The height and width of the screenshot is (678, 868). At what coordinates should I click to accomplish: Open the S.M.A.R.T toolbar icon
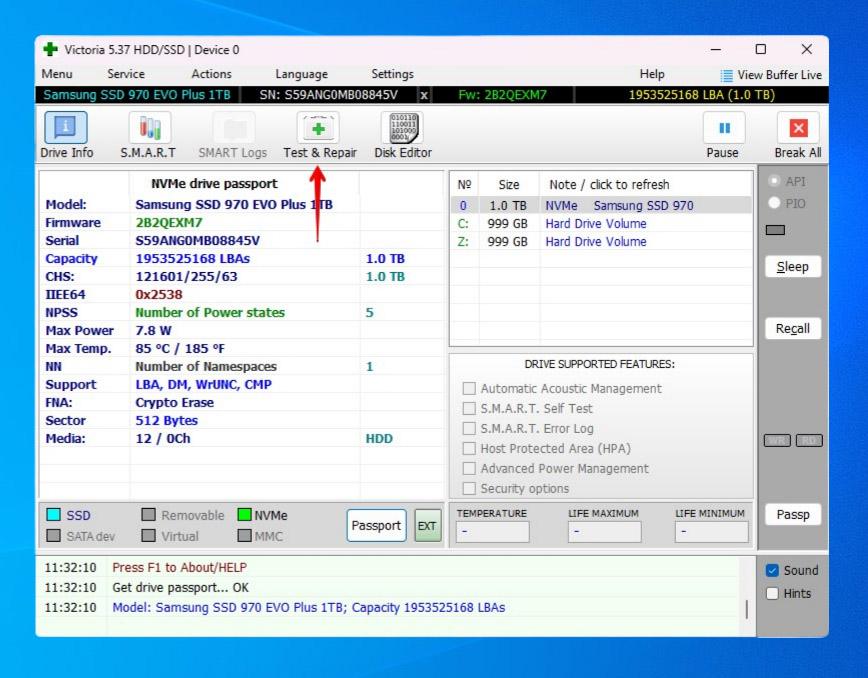(148, 129)
